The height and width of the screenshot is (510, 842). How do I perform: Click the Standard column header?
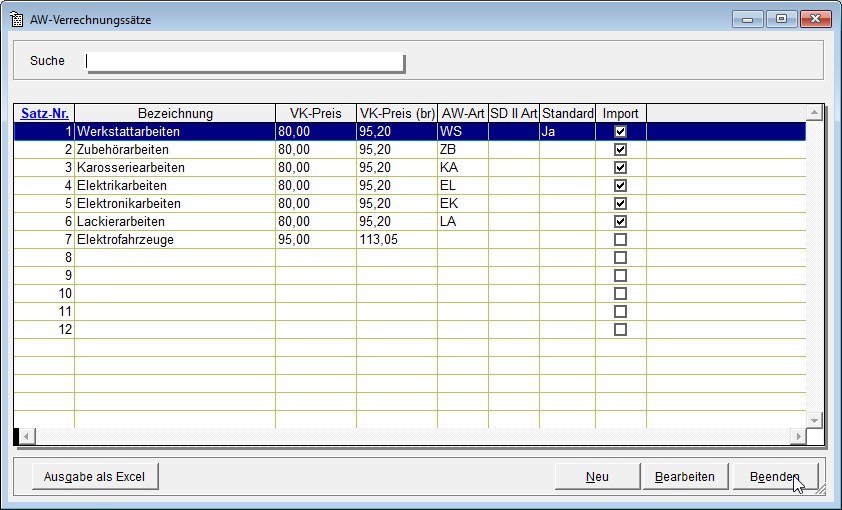pos(568,113)
